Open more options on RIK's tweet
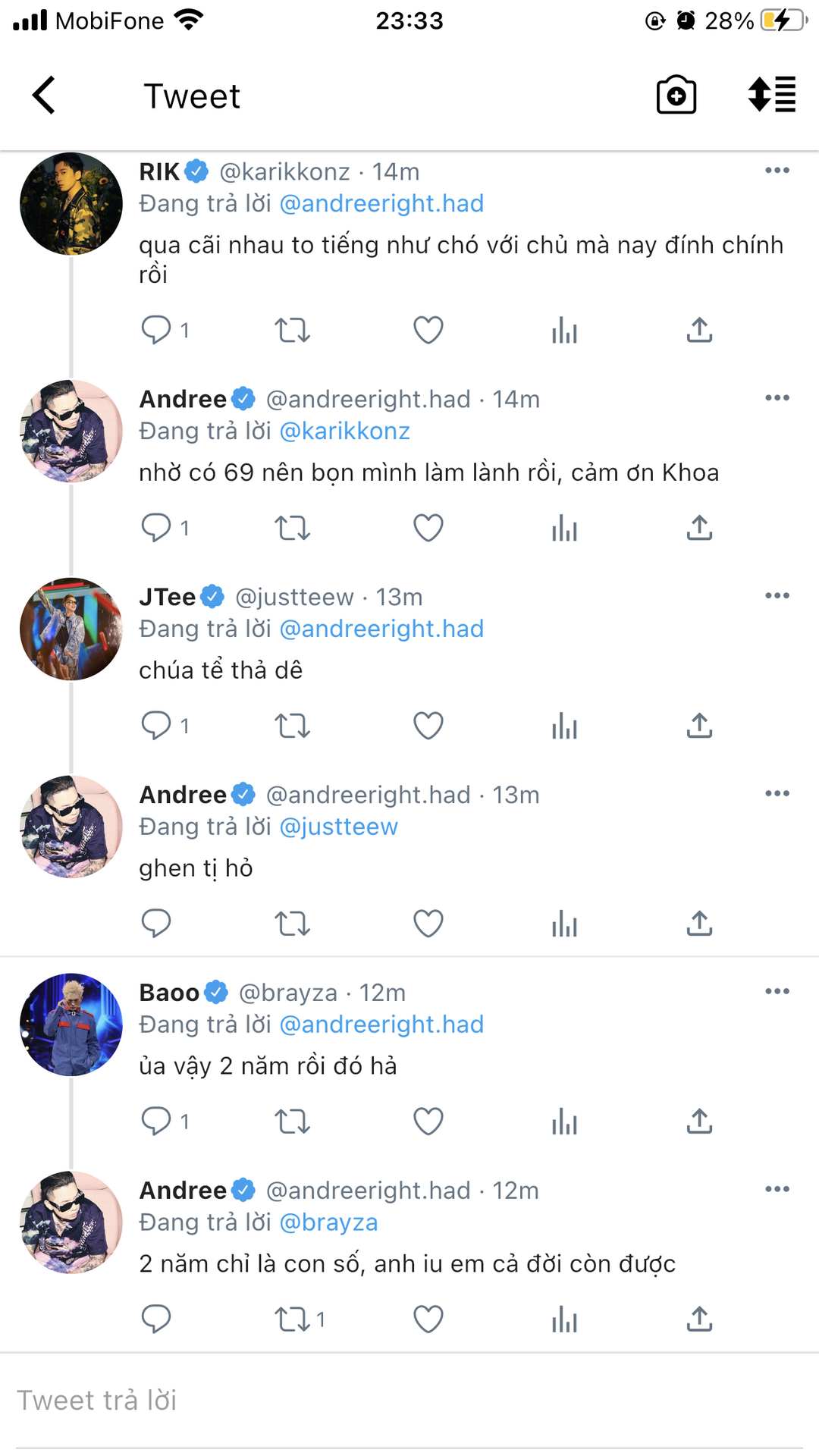Image resolution: width=819 pixels, height=1456 pixels. coord(777,171)
